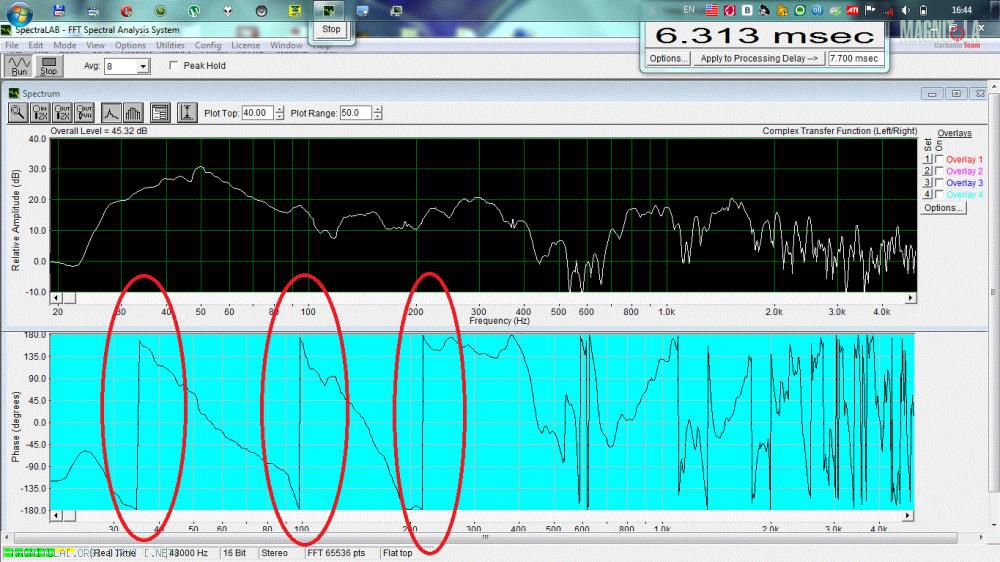The image size is (1000, 562).
Task: Decrease Plot Range with down spinner
Action: tap(378, 117)
